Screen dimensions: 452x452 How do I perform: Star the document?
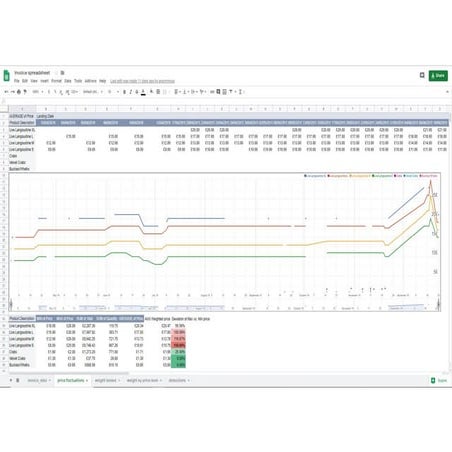pyautogui.click(x=56, y=73)
